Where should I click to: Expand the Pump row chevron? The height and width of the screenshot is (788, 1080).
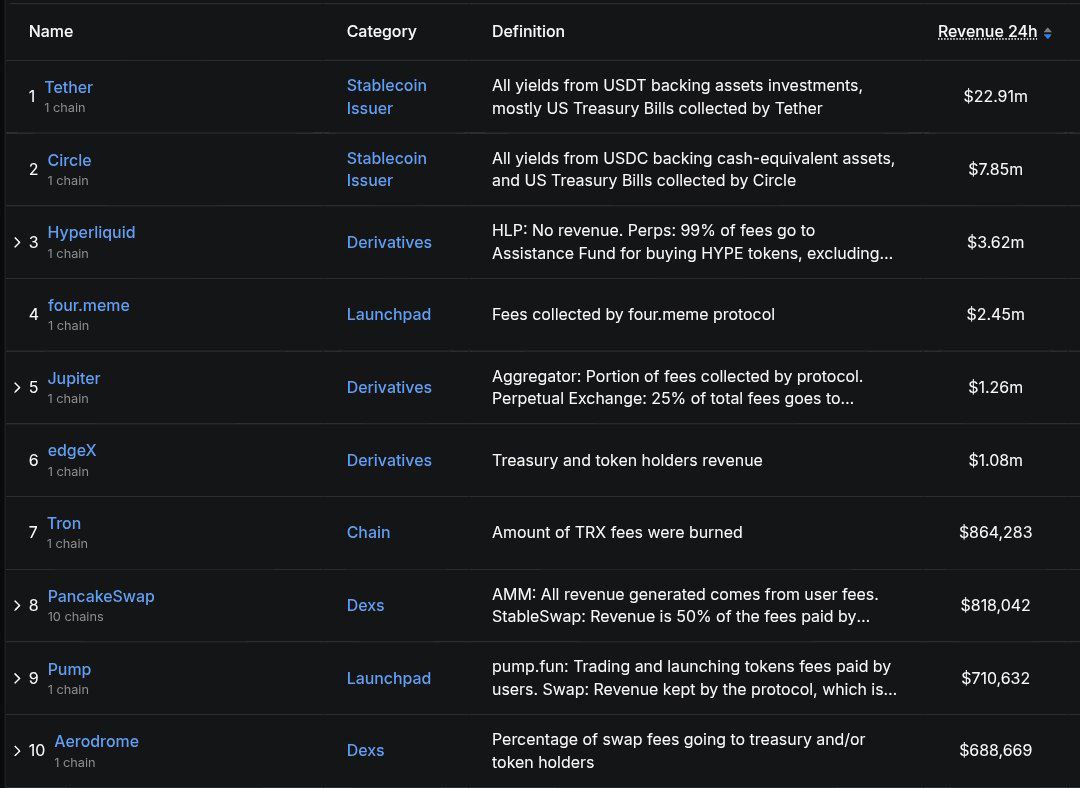tap(17, 678)
